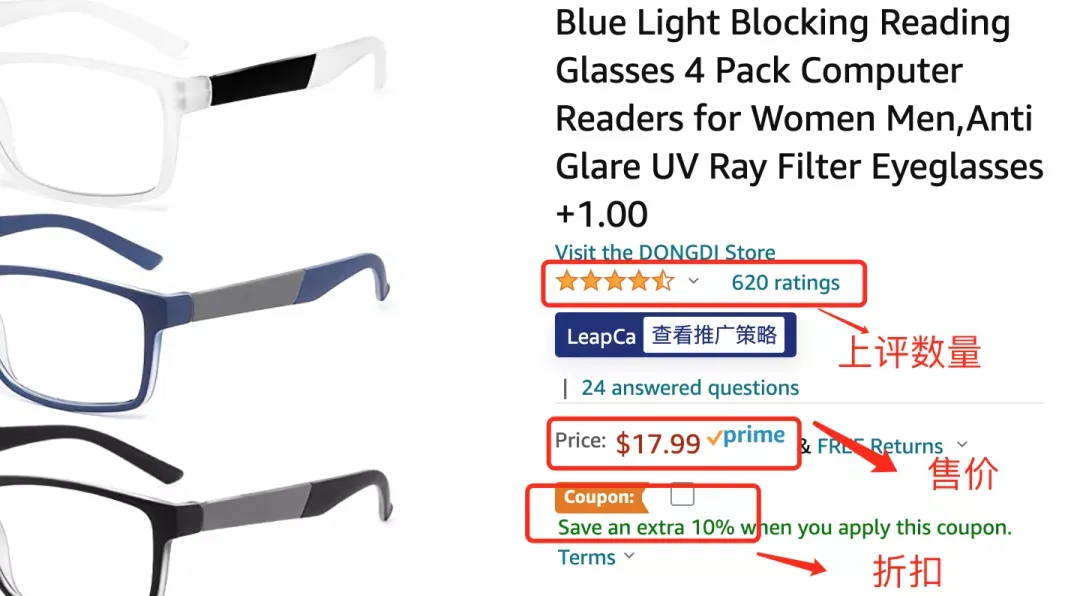Viewport: 1080px width, 596px height.
Task: Visit the DONGDI Store link
Action: (x=665, y=252)
